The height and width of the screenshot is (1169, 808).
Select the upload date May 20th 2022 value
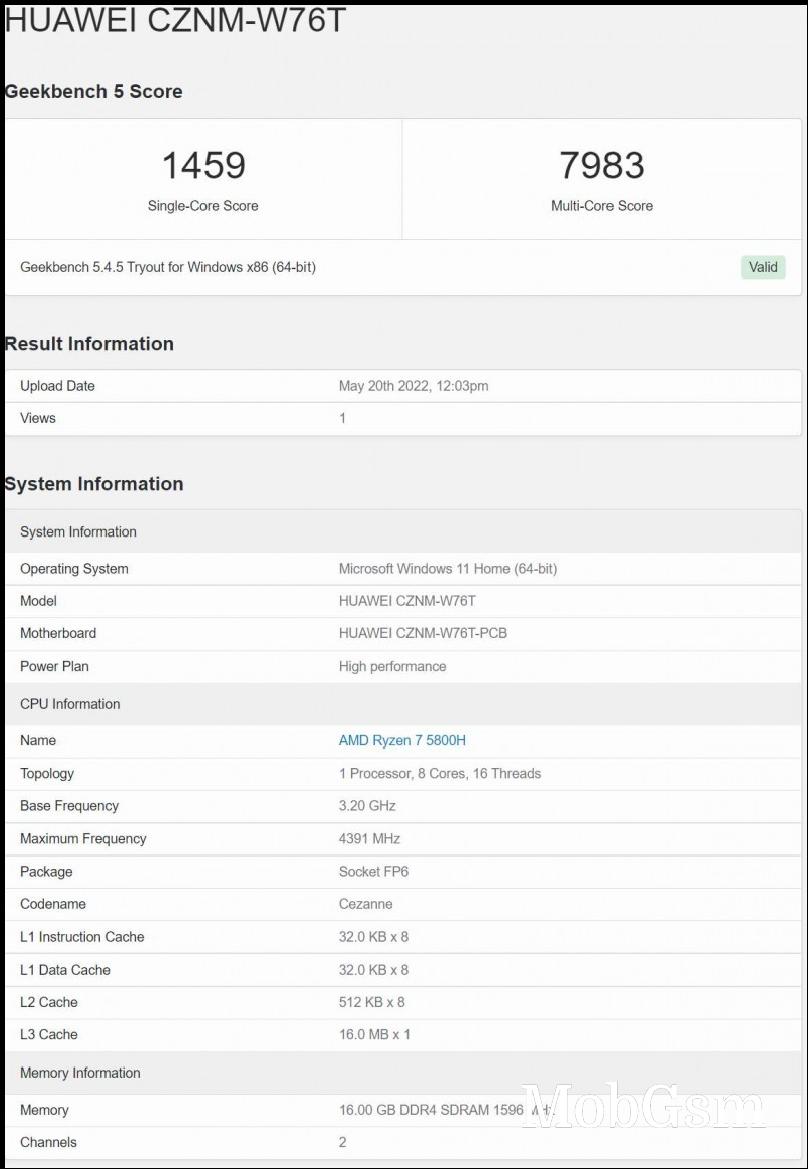tap(414, 386)
